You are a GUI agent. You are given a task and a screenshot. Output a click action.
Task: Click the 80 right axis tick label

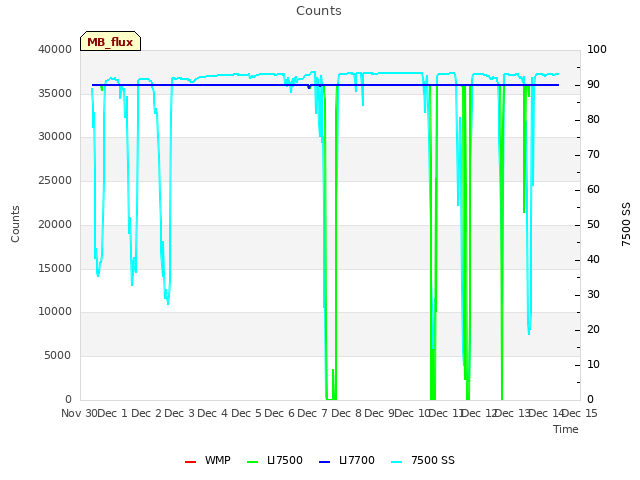tap(593, 120)
